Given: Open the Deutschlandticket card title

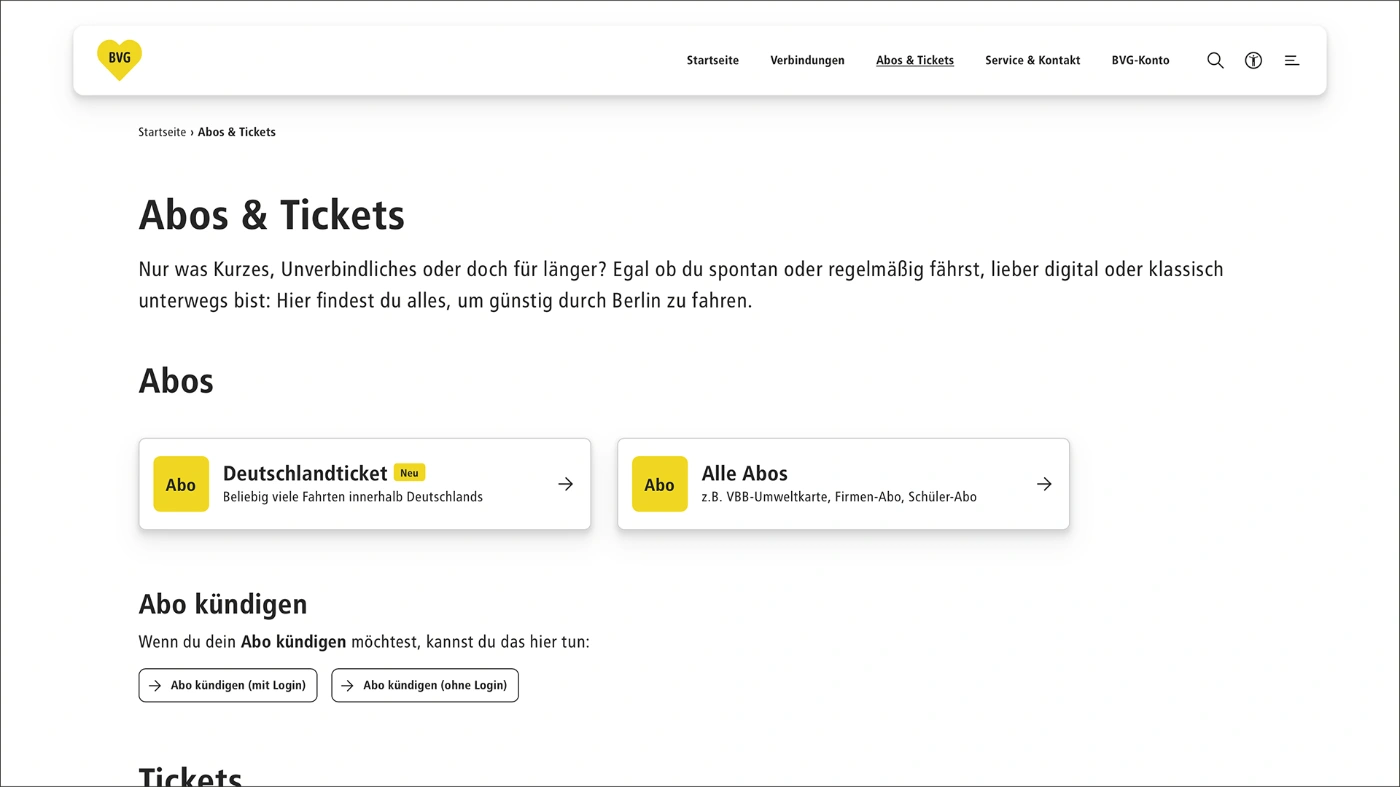Looking at the screenshot, I should pyautogui.click(x=305, y=473).
